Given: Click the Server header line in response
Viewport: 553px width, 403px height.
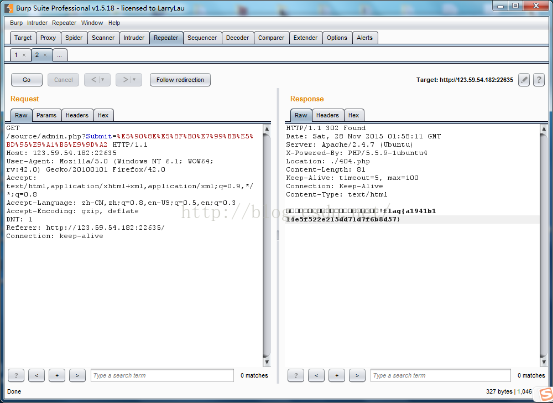Looking at the screenshot, I should pos(350,145).
